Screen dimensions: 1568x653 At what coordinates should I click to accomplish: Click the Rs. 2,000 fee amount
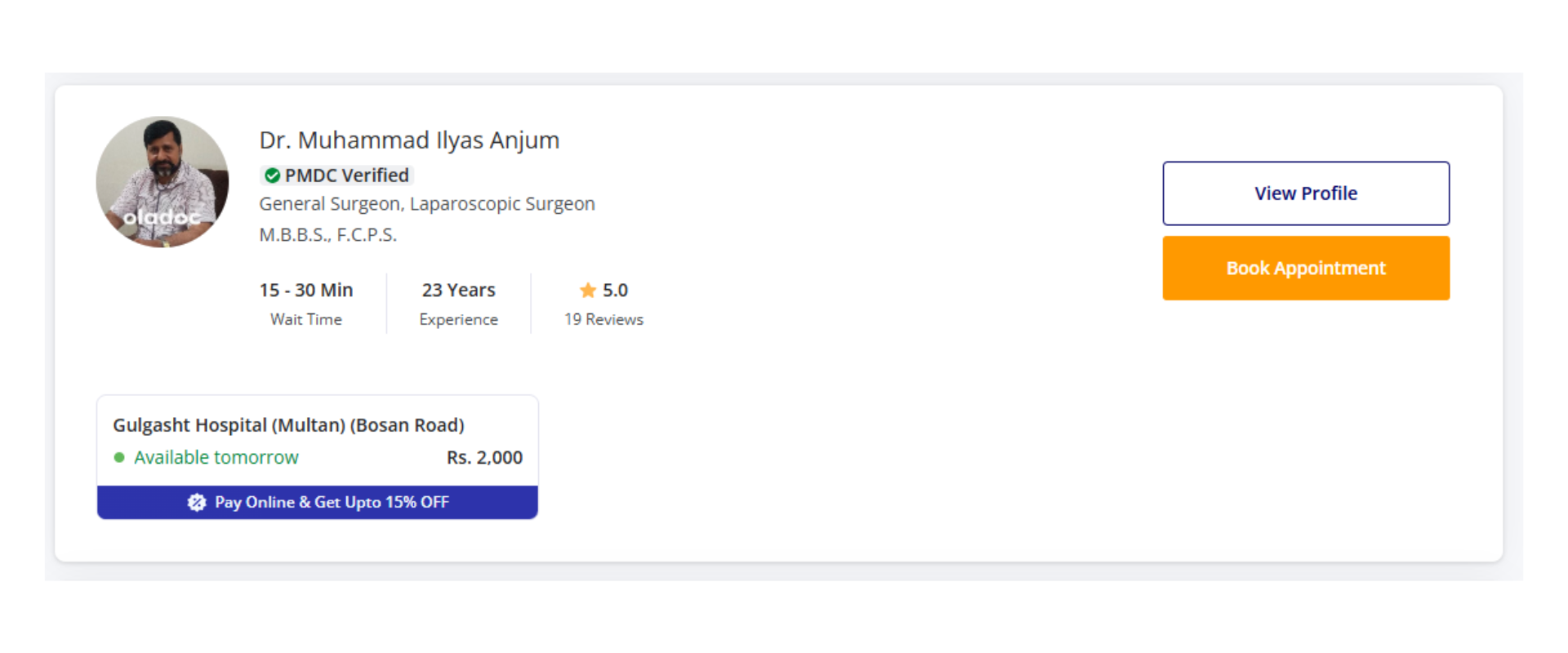tap(484, 458)
